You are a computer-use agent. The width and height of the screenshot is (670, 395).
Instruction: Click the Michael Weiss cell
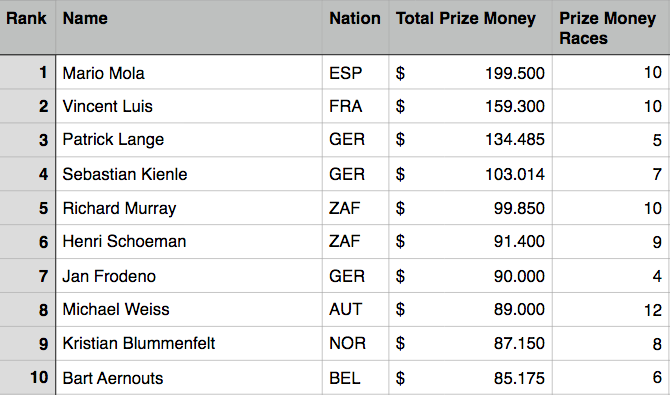pos(189,310)
